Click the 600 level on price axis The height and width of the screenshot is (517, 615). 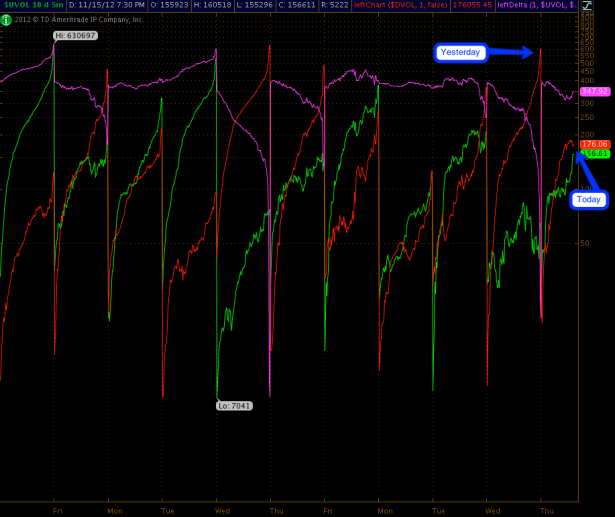click(587, 49)
